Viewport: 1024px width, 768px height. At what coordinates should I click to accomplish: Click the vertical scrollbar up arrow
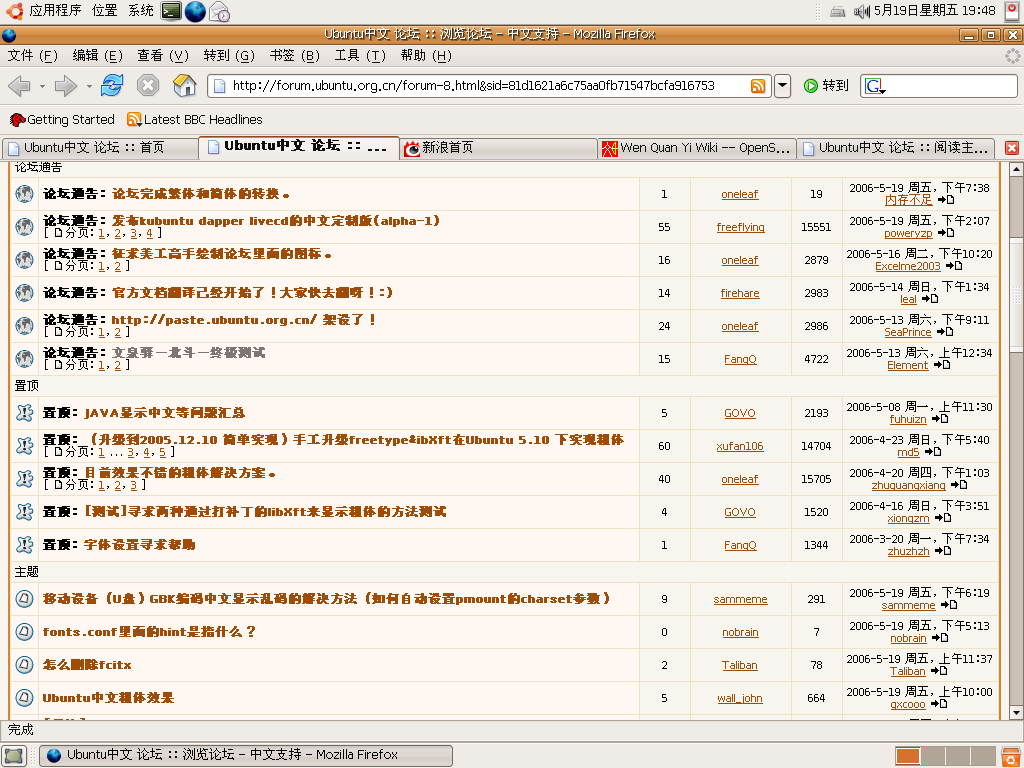[x=1016, y=170]
